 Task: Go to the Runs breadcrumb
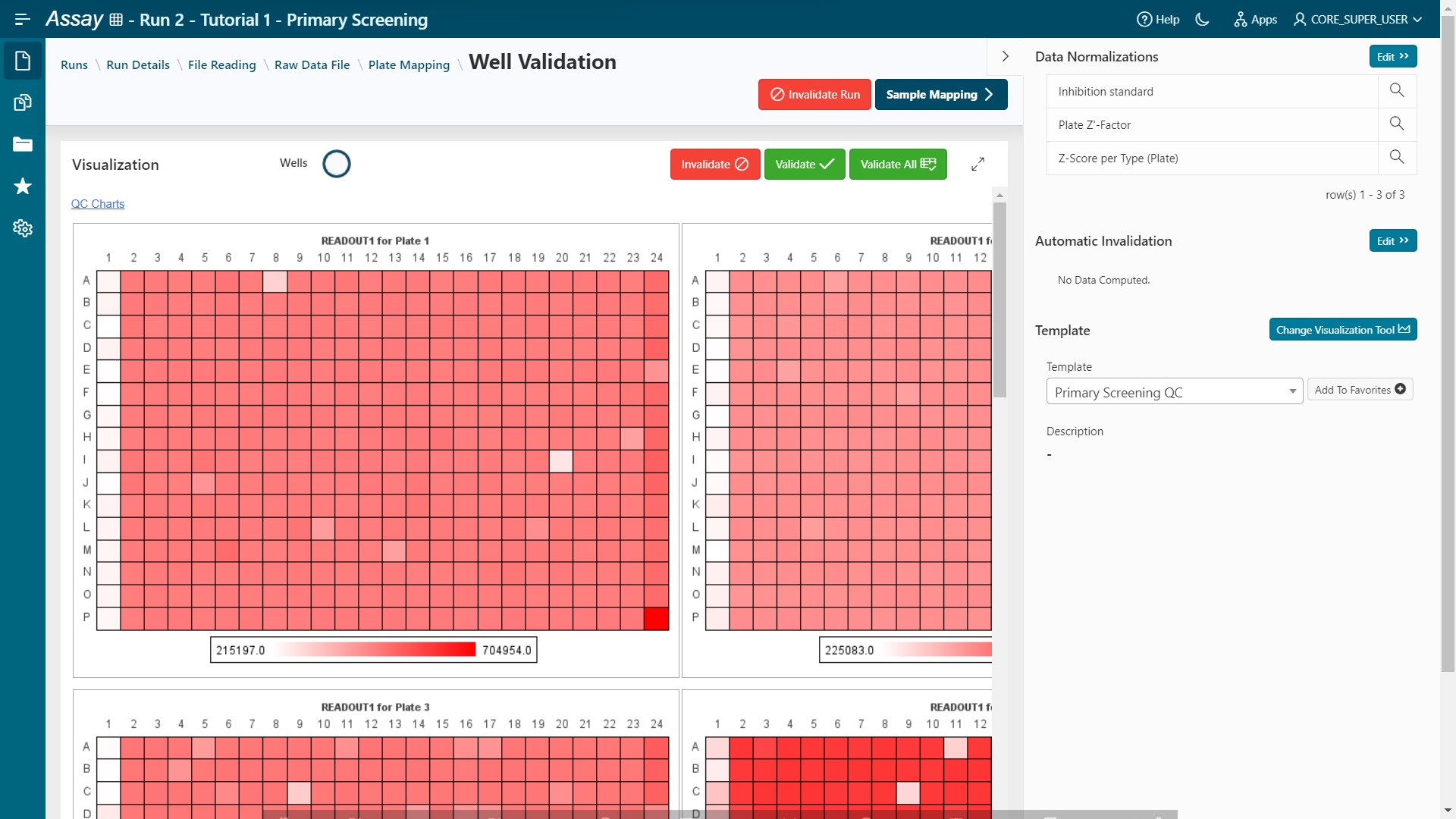74,65
